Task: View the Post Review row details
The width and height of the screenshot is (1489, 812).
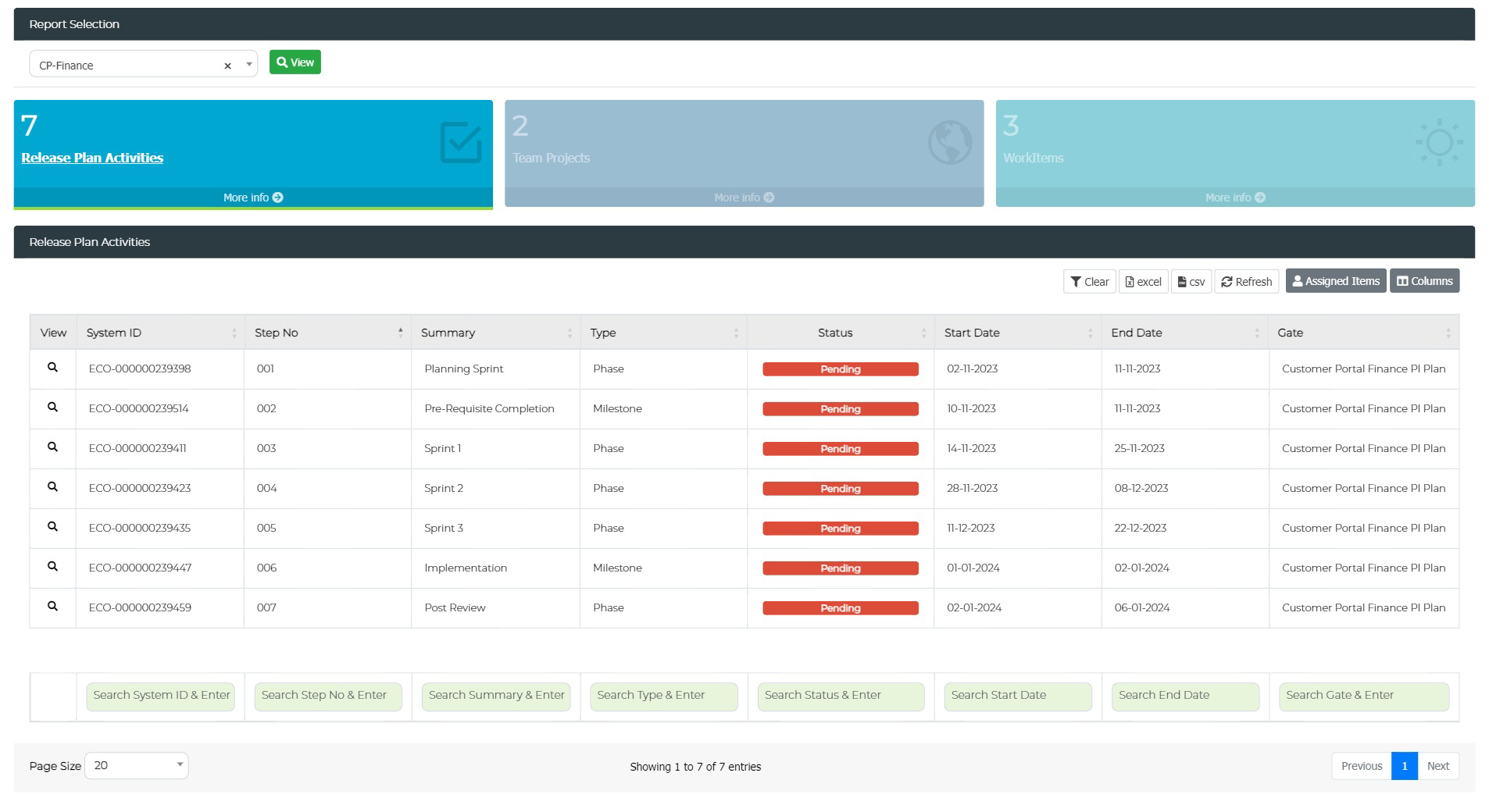Action: coord(52,606)
